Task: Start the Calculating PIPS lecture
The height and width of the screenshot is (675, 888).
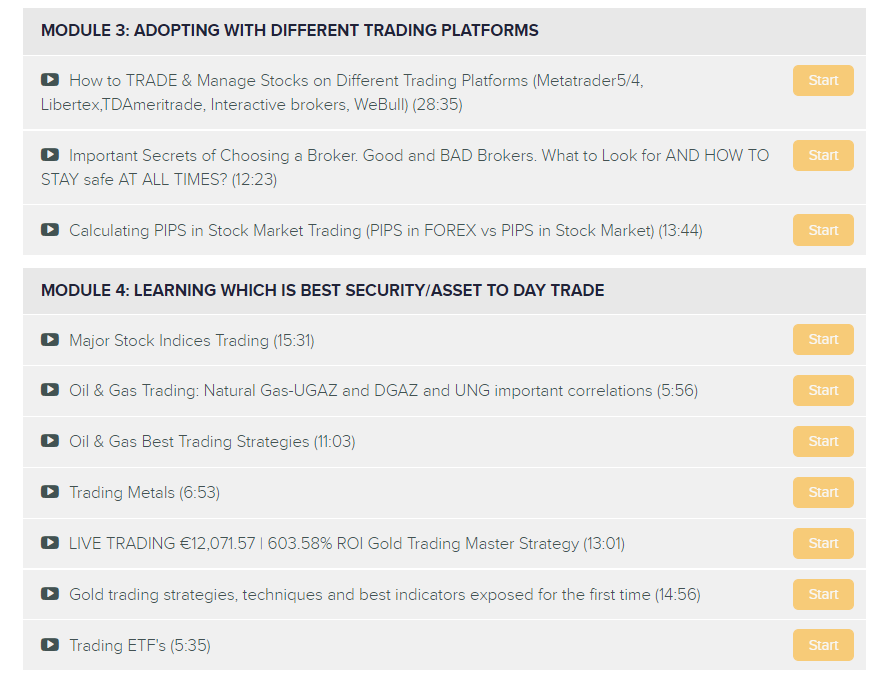Action: [x=823, y=230]
